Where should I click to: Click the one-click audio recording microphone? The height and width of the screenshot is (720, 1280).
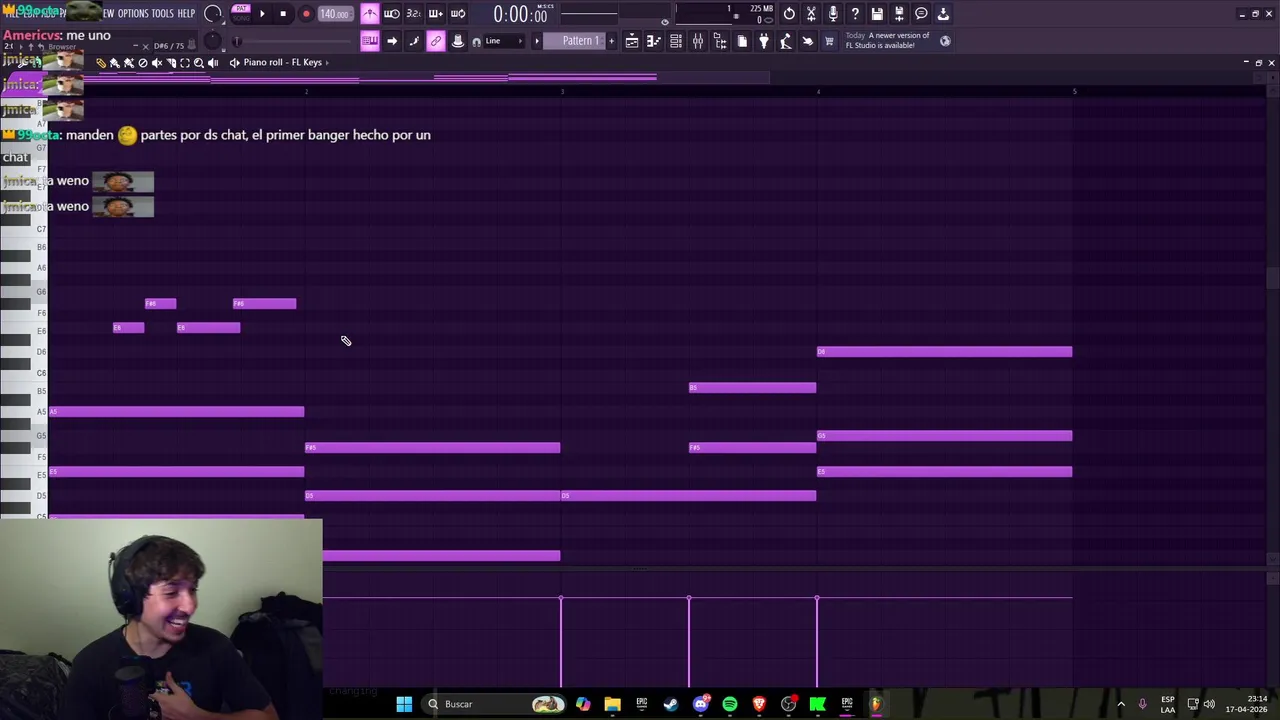click(833, 14)
